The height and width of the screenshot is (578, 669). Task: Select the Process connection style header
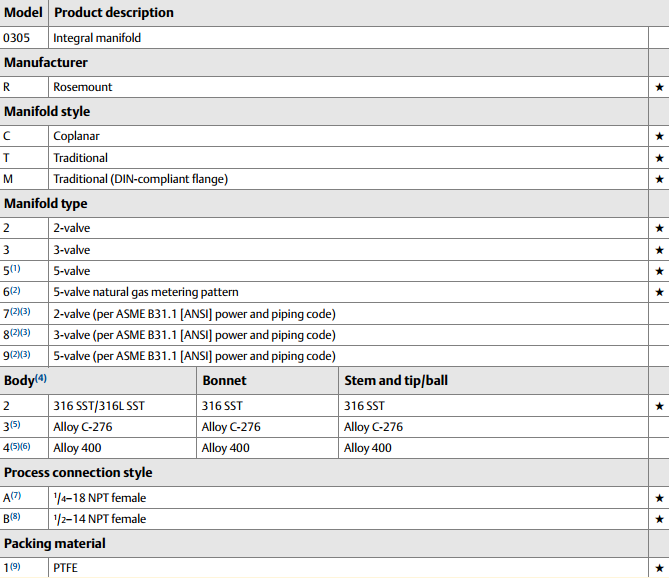coord(78,472)
